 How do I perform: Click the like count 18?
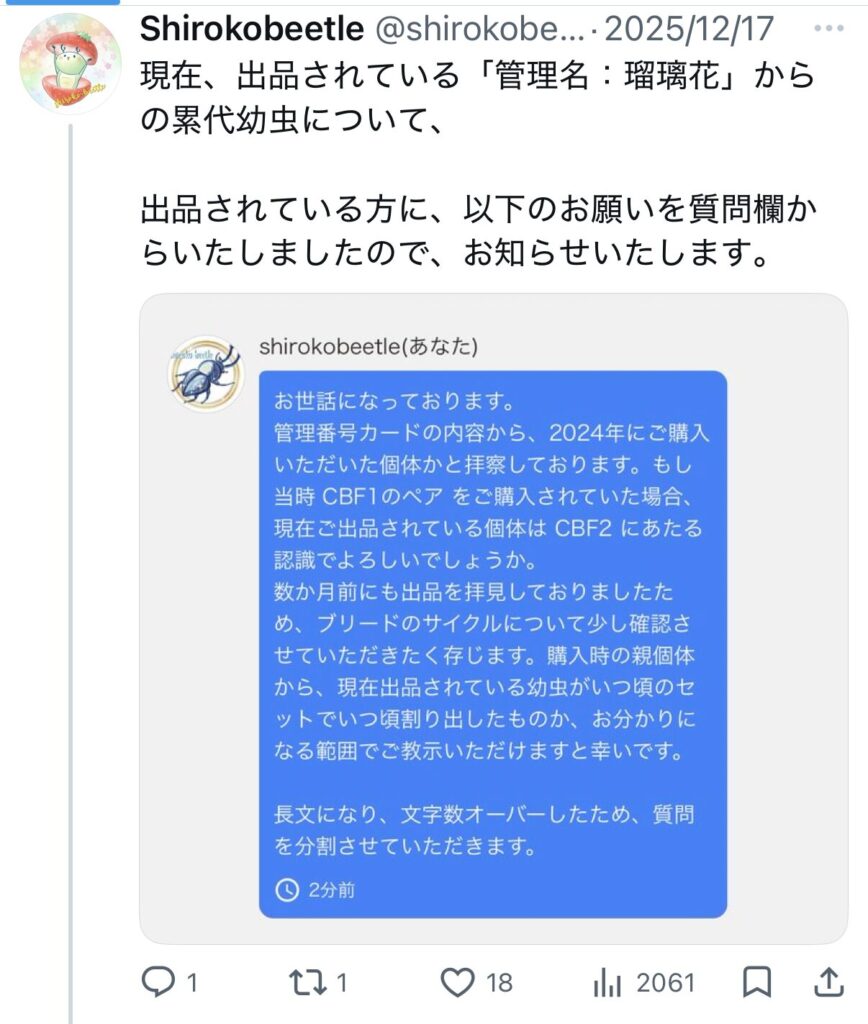(499, 983)
